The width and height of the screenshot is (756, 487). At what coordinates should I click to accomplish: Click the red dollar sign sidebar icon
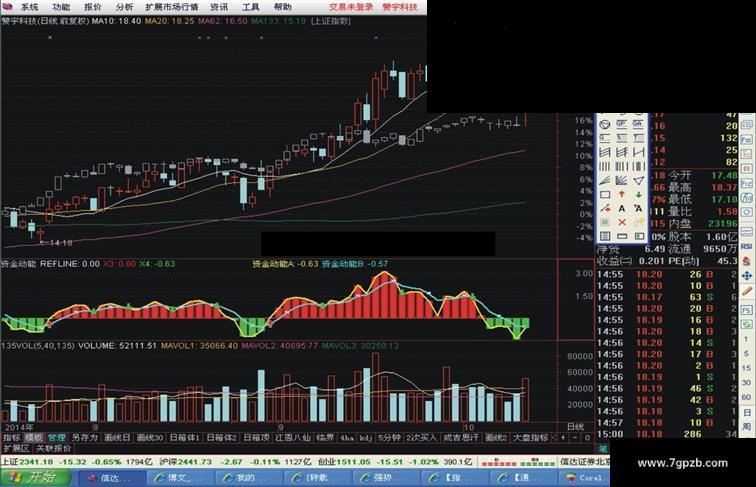pyautogui.click(x=747, y=261)
